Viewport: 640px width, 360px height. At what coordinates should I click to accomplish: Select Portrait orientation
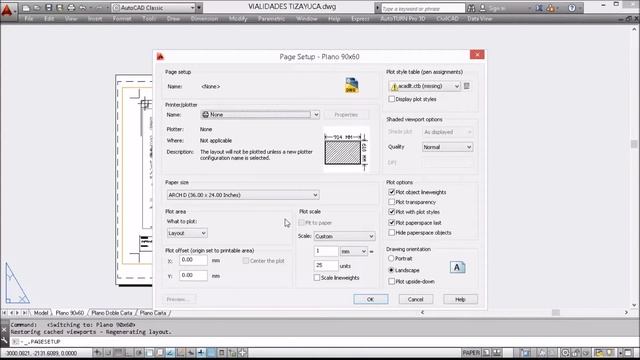click(x=391, y=258)
